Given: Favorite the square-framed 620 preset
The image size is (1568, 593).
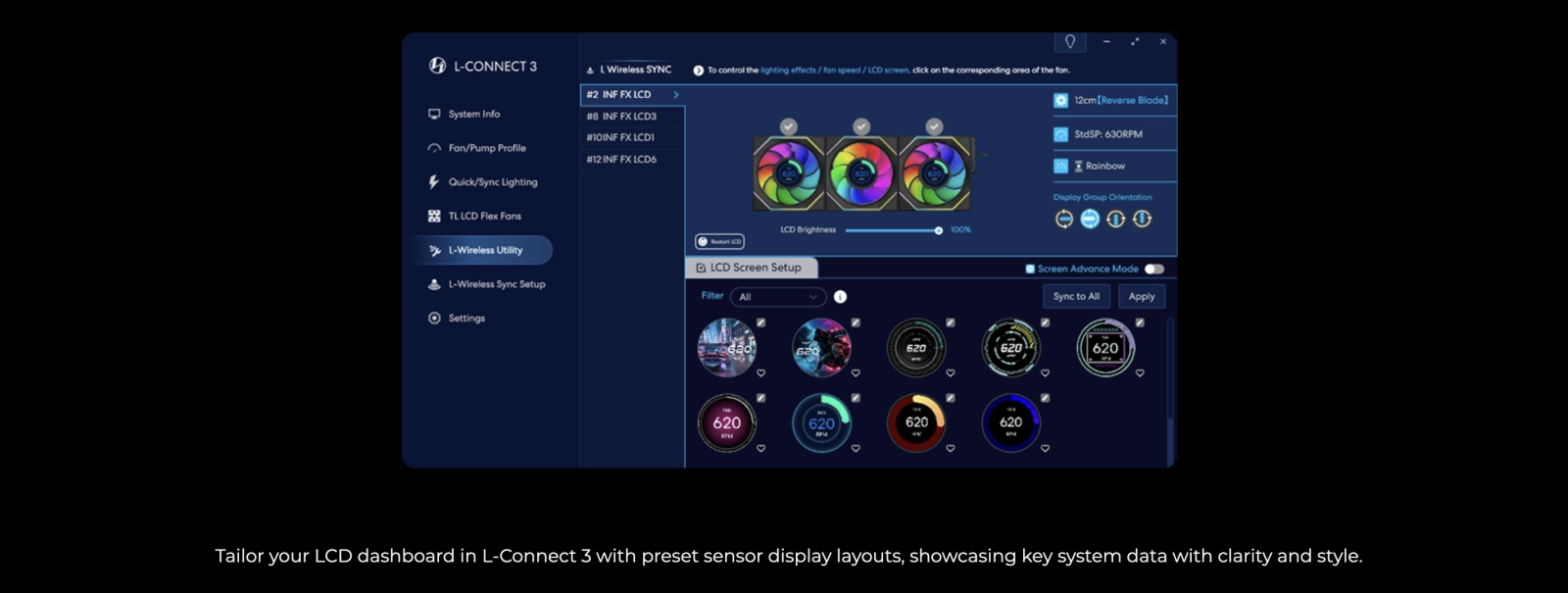Looking at the screenshot, I should coord(1140,373).
